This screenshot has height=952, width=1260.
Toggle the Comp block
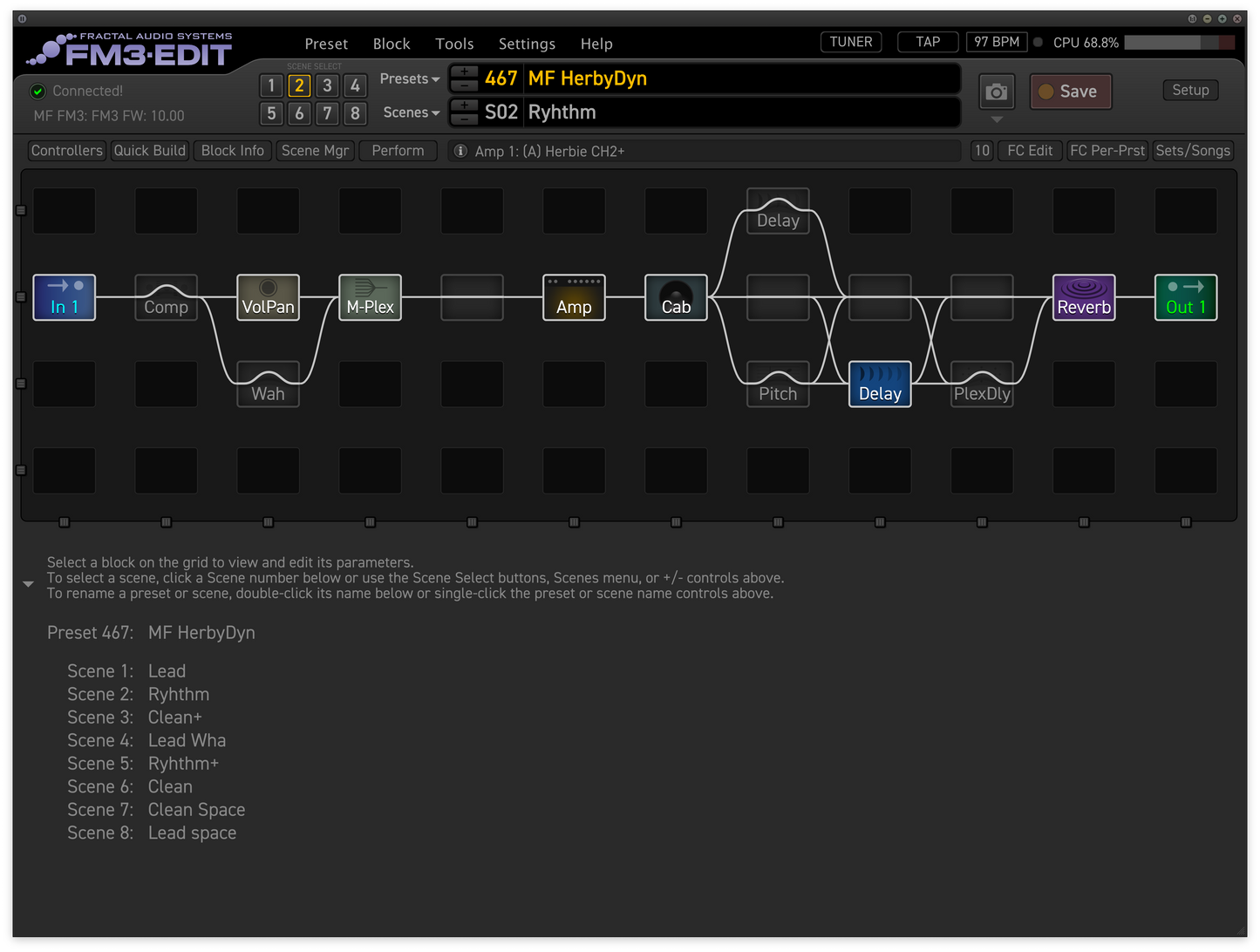[166, 297]
